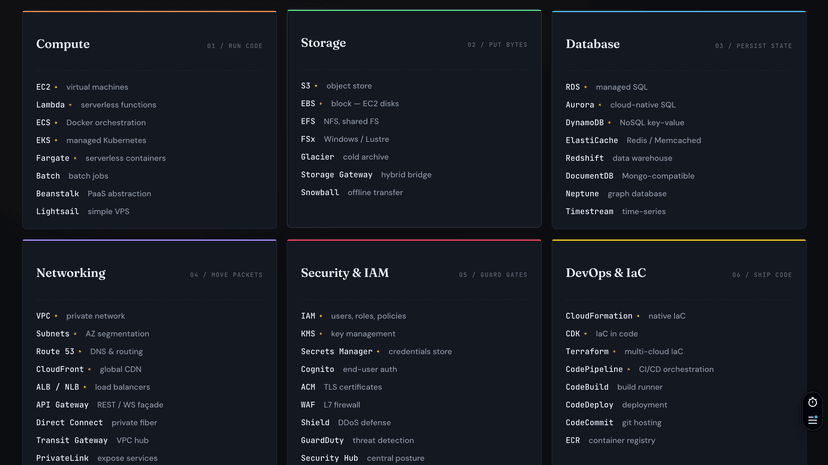Click the Security & IAM card heading
This screenshot has width=828, height=465.
click(345, 273)
